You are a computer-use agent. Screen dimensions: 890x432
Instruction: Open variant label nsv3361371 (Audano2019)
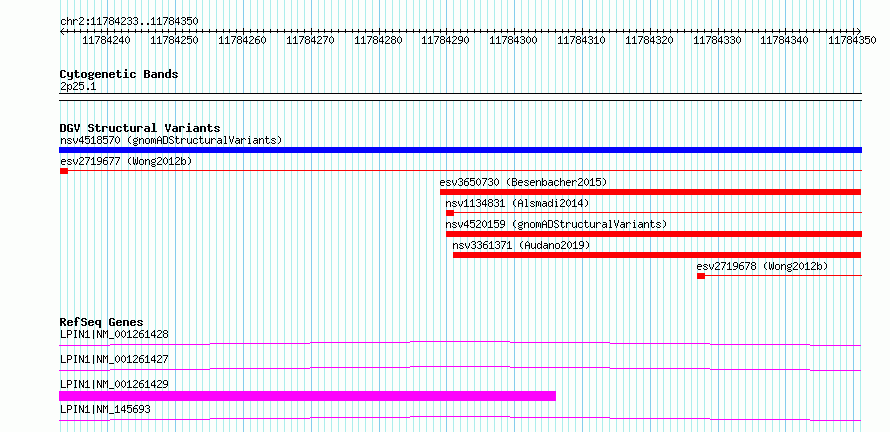point(521,245)
